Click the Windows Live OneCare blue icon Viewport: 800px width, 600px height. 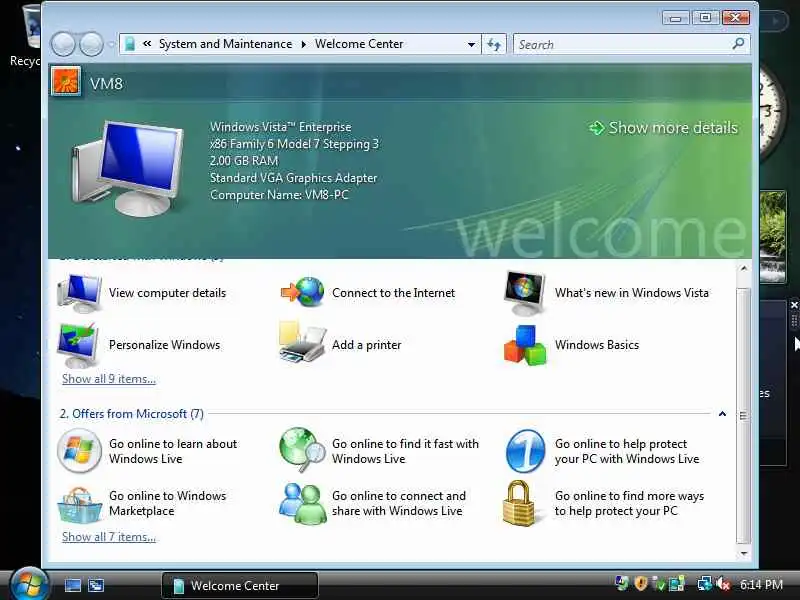526,451
